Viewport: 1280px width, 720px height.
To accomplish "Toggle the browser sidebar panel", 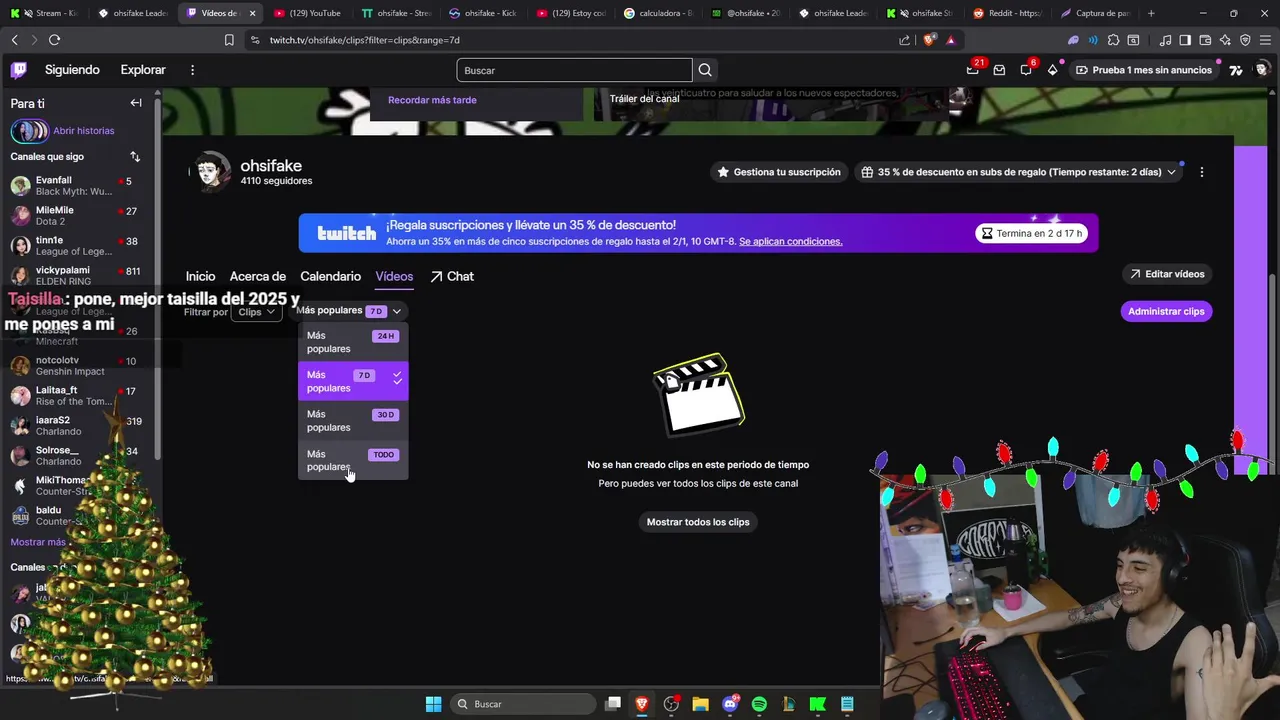I will click(1185, 40).
